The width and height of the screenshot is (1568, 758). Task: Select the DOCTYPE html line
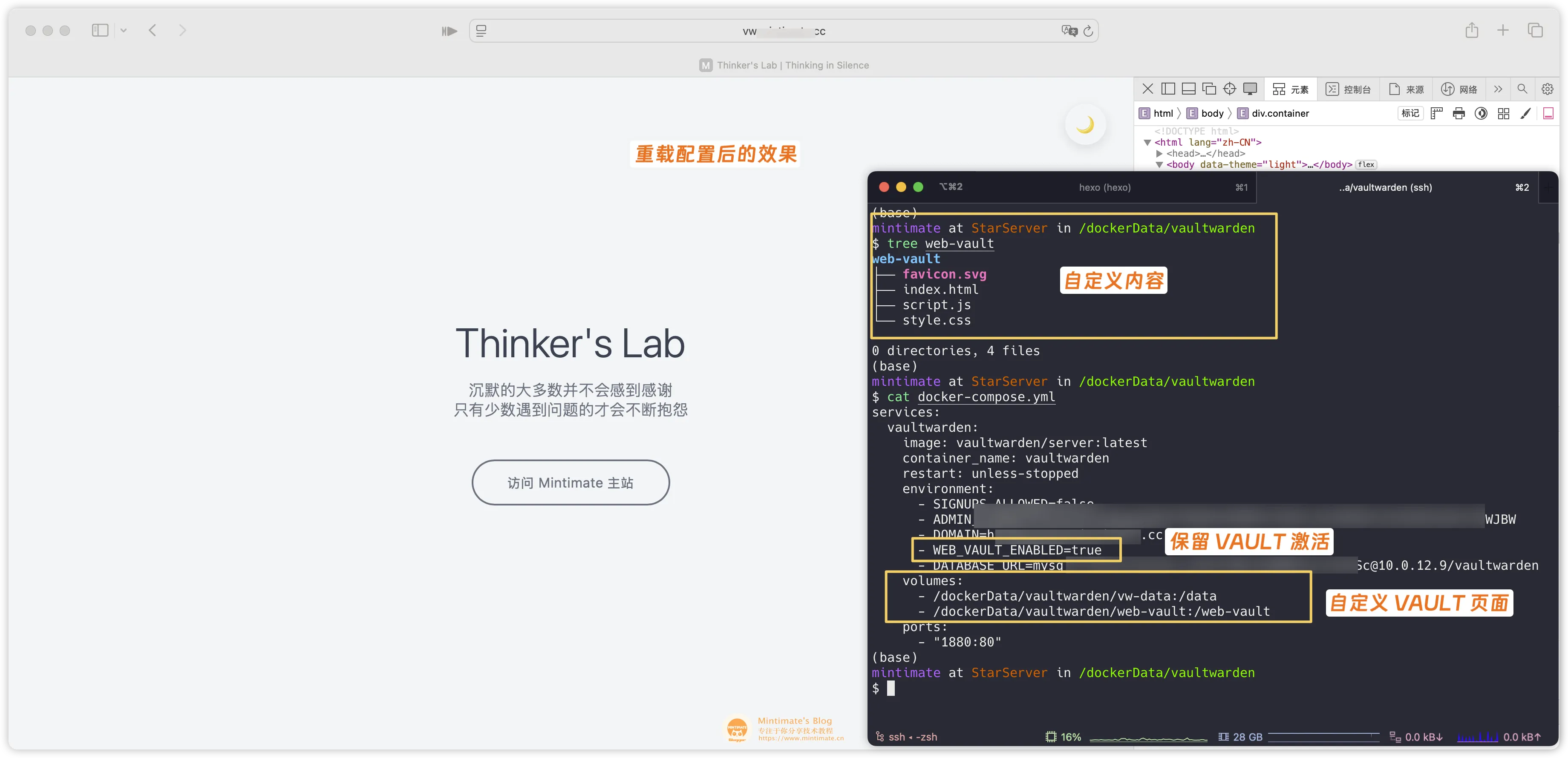pos(1196,132)
